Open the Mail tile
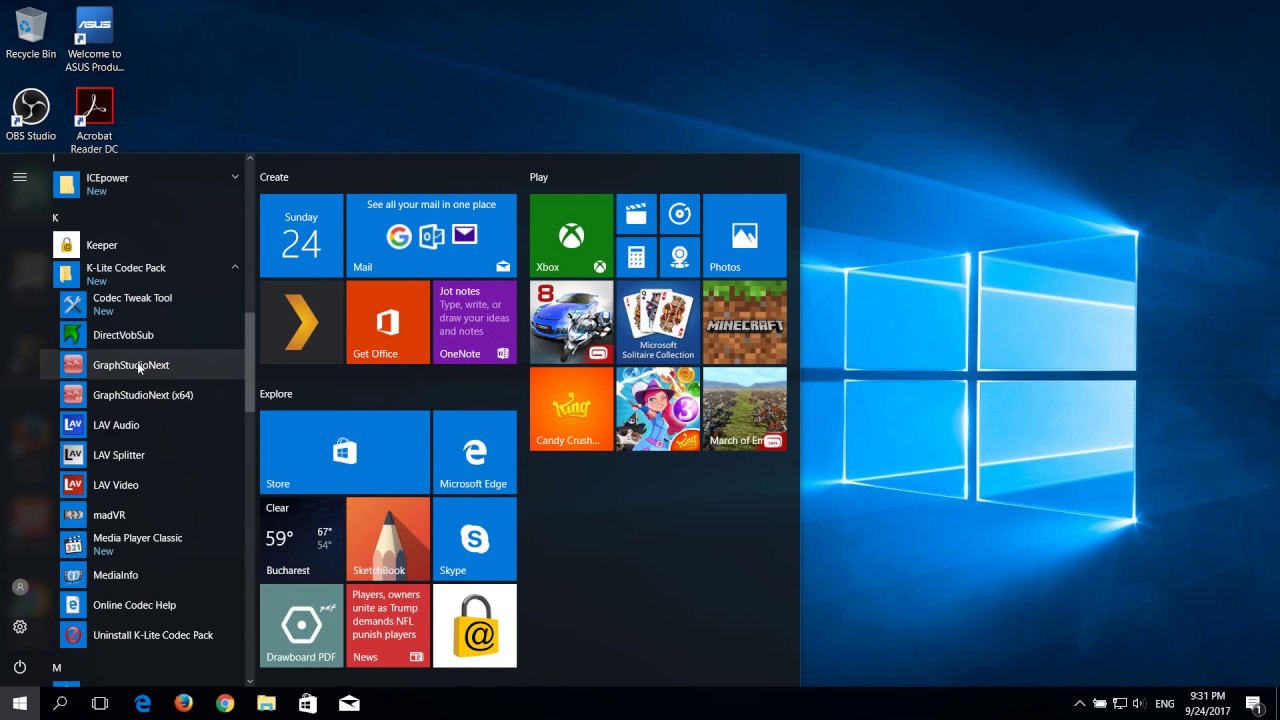The width and height of the screenshot is (1280, 720). [x=431, y=235]
